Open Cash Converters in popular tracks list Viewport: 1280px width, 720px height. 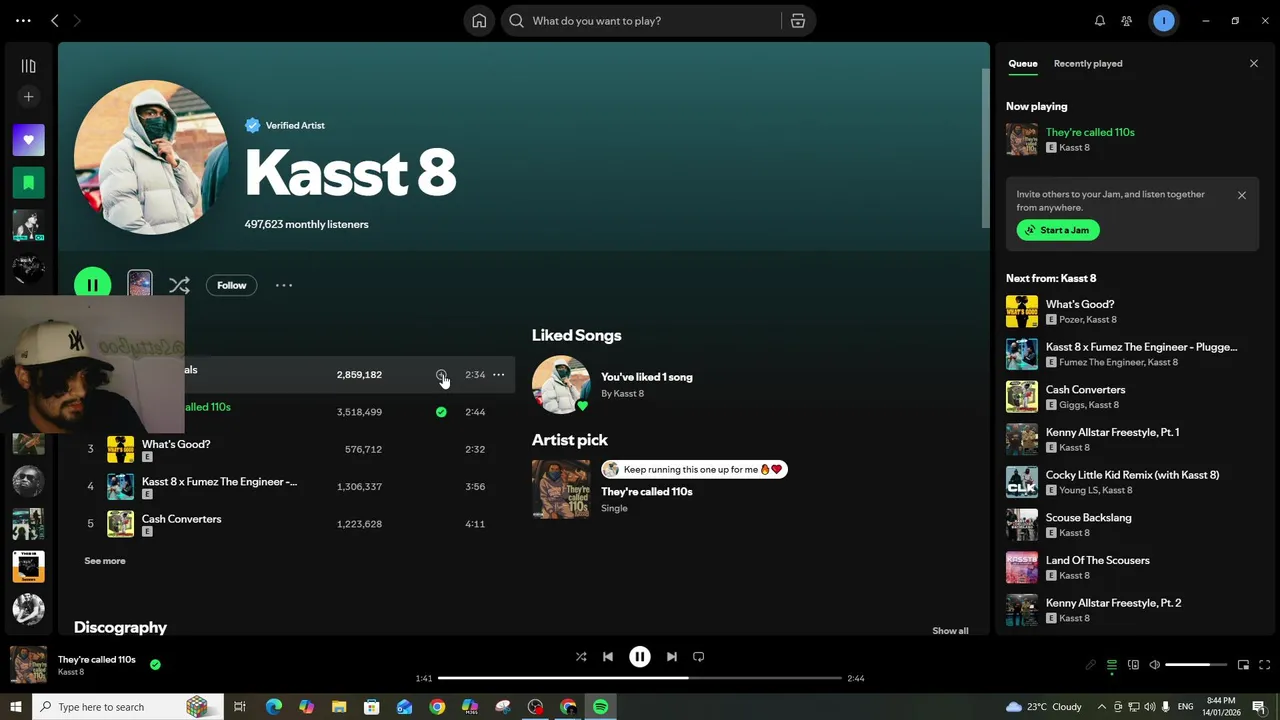point(181,519)
